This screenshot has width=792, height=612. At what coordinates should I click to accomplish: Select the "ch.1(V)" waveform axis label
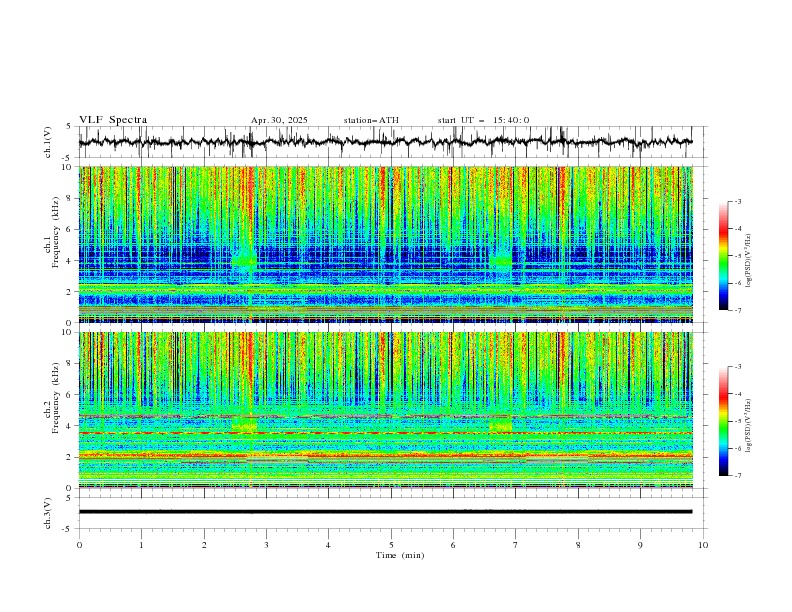pos(48,142)
